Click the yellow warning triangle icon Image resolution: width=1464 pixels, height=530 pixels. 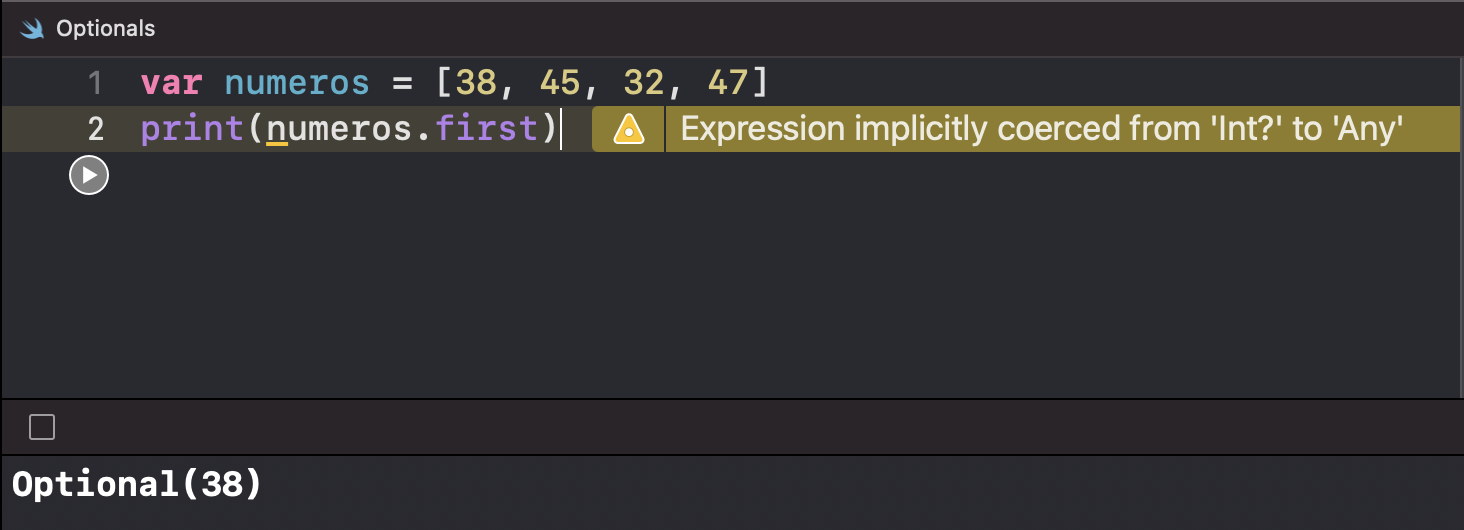click(x=628, y=129)
